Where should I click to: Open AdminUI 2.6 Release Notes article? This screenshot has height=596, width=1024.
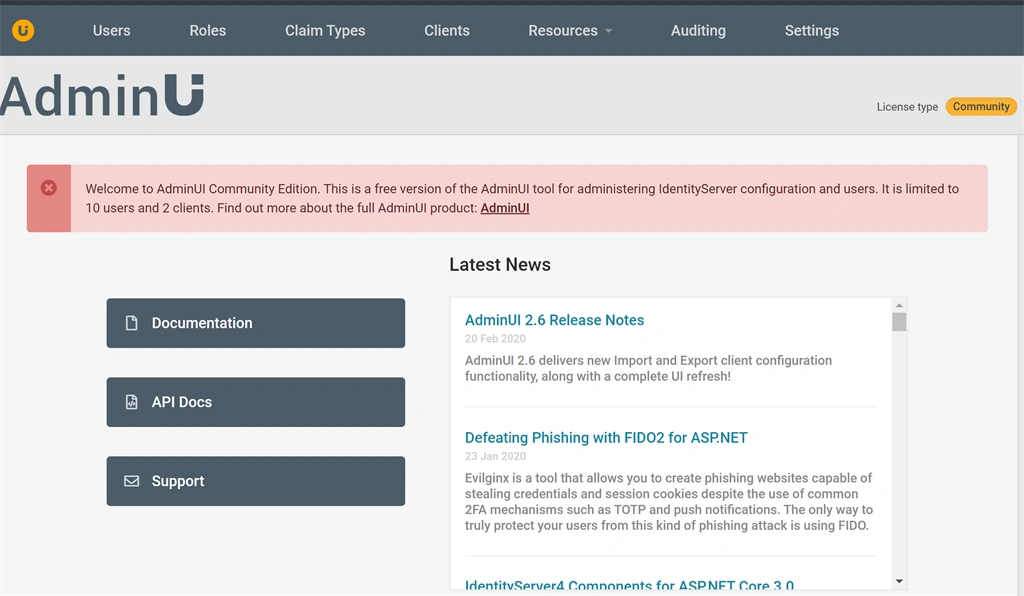[x=554, y=320]
